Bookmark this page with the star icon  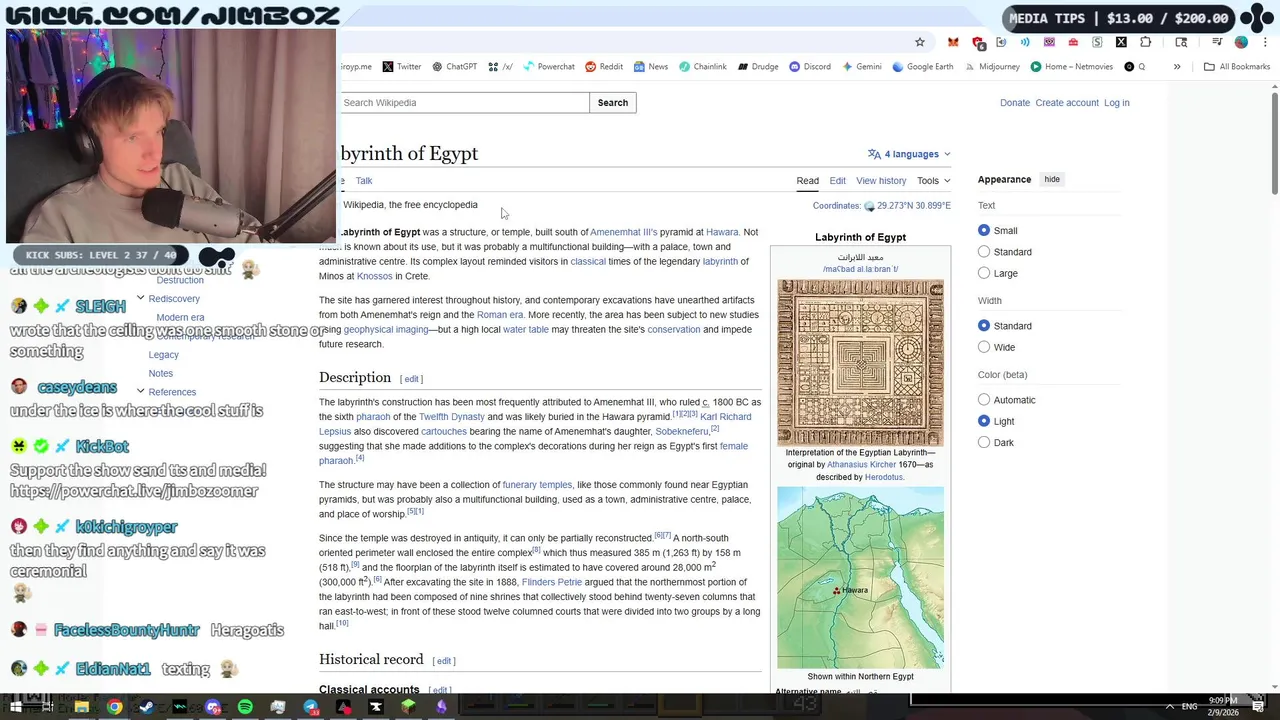(920, 42)
